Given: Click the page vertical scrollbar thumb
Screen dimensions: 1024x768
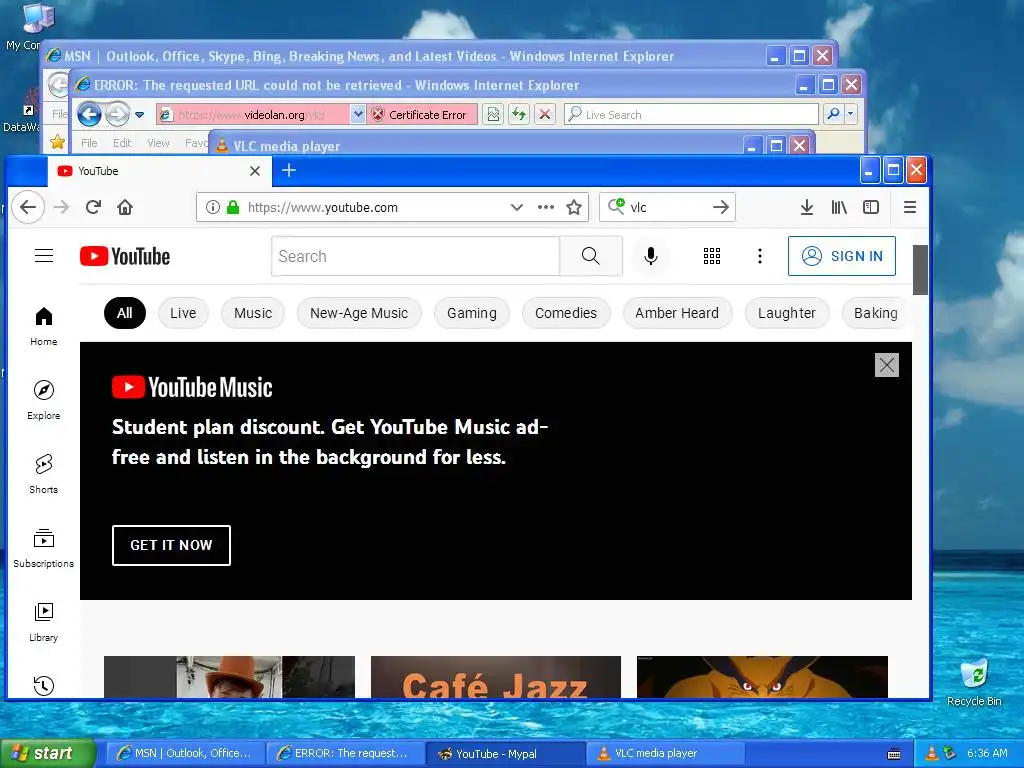Looking at the screenshot, I should point(920,270).
